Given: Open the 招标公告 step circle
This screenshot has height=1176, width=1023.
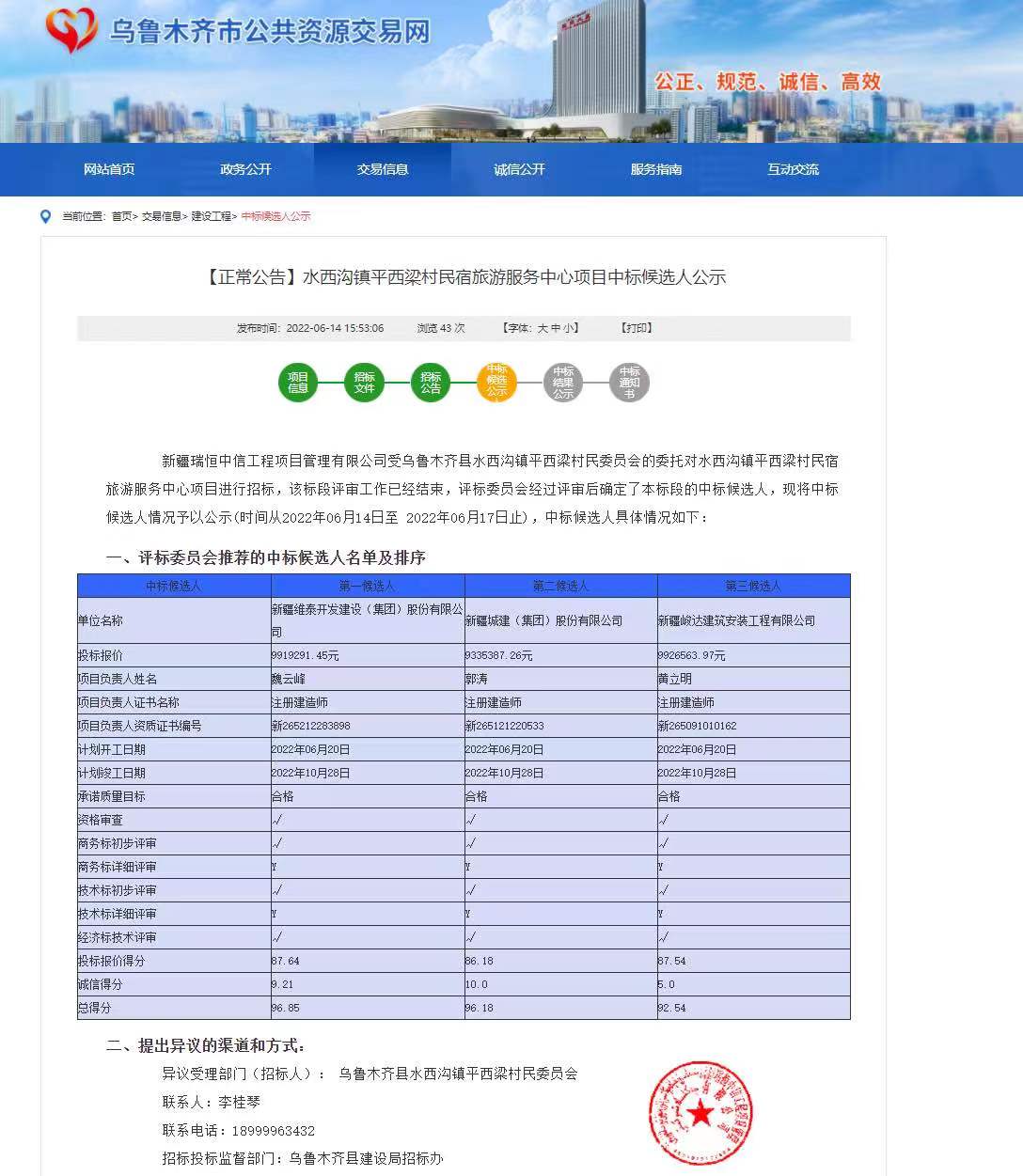Looking at the screenshot, I should 431,383.
